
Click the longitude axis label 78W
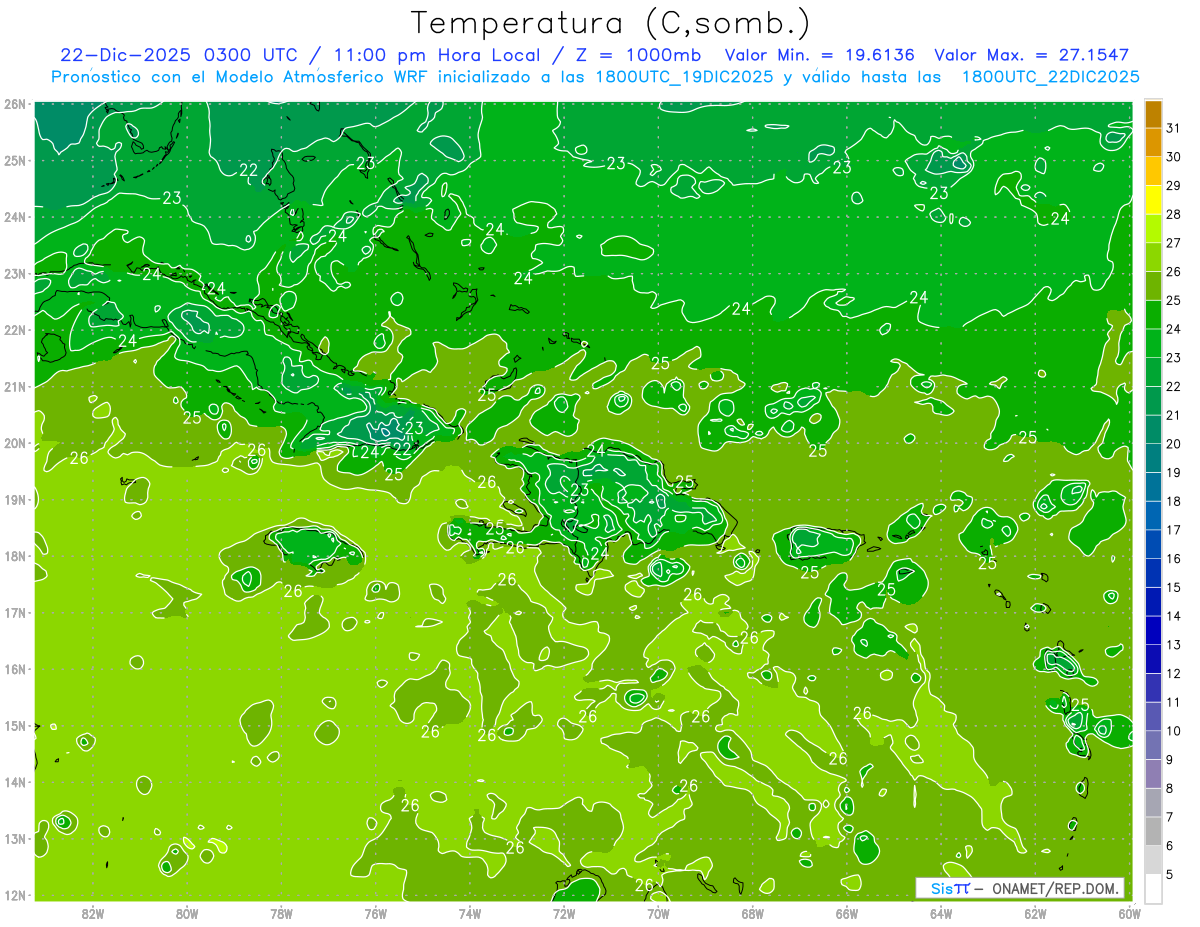[x=281, y=912]
